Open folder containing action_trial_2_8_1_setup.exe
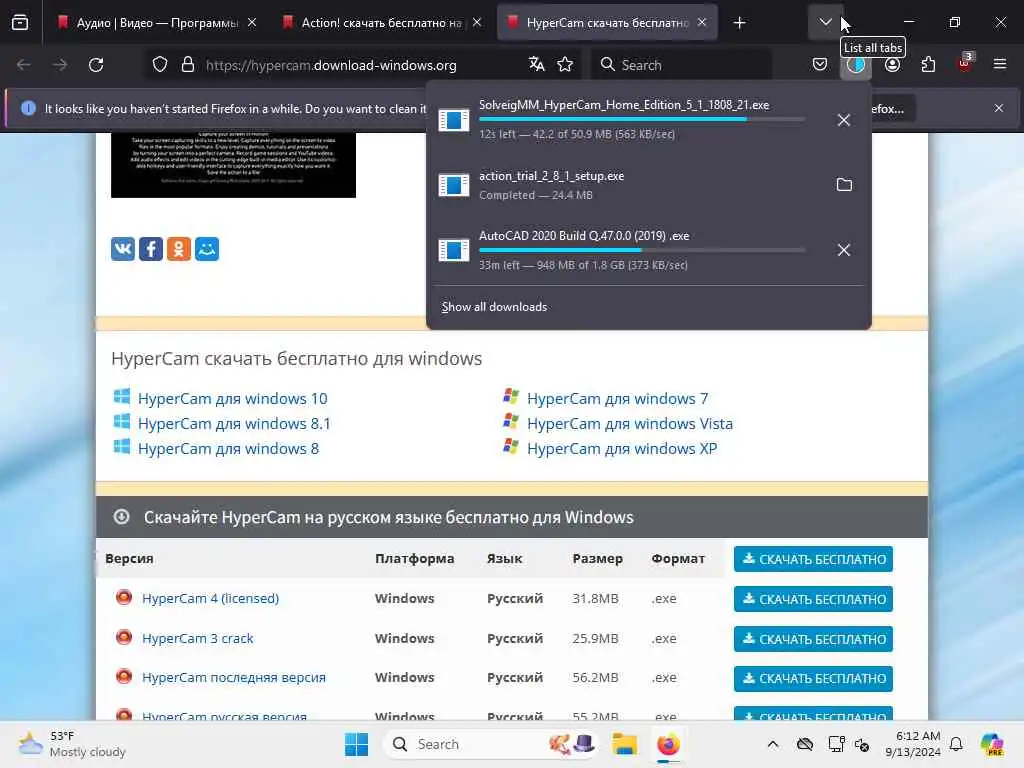Image resolution: width=1024 pixels, height=768 pixels. pyautogui.click(x=844, y=185)
